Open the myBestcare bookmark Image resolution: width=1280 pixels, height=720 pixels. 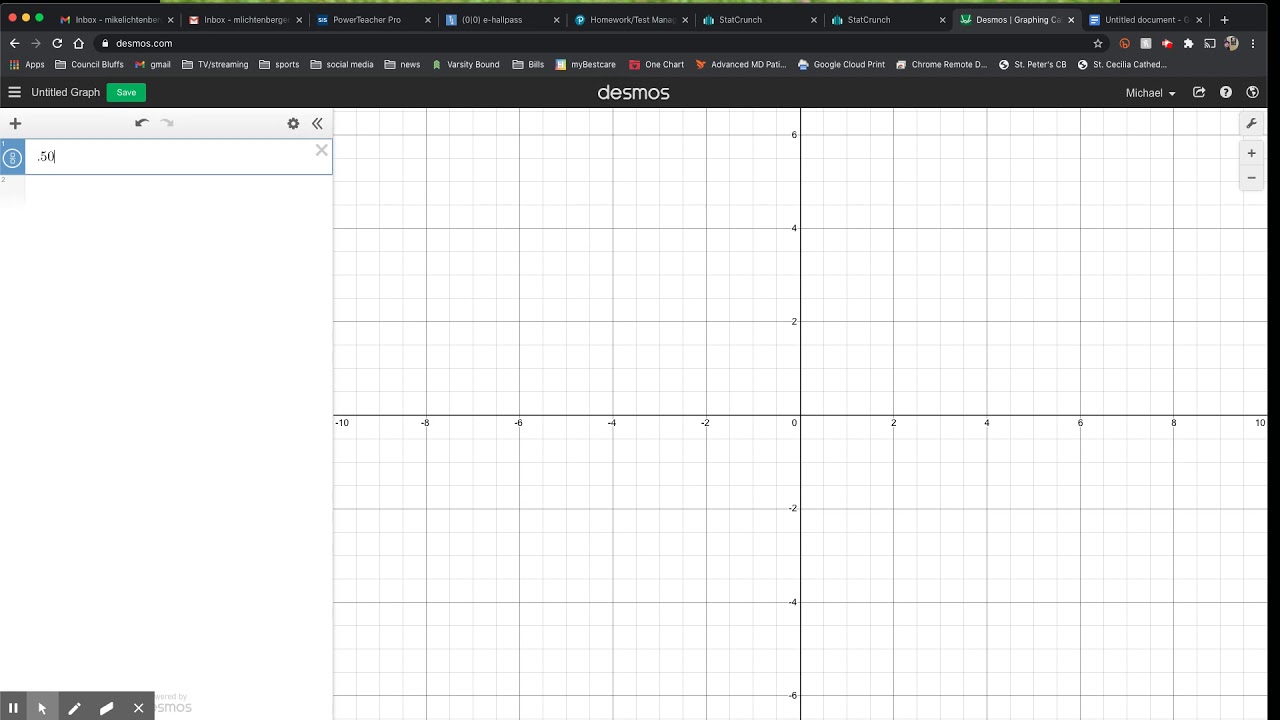pos(585,65)
